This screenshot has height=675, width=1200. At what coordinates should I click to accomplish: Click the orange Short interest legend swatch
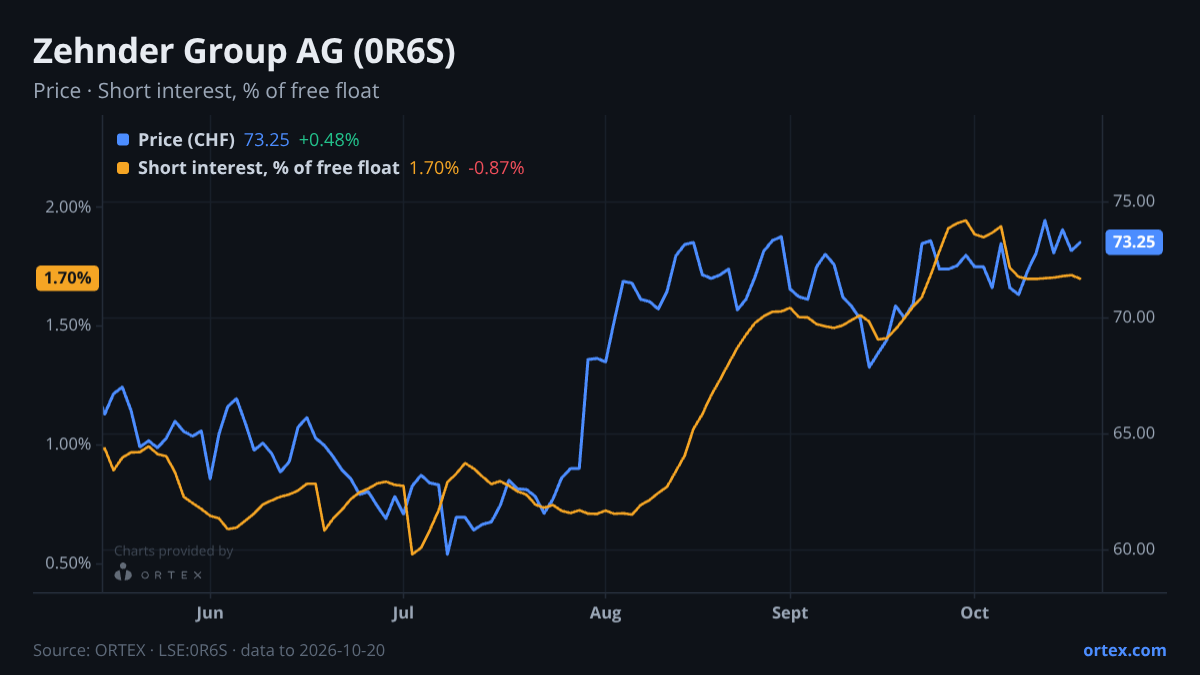(x=123, y=168)
